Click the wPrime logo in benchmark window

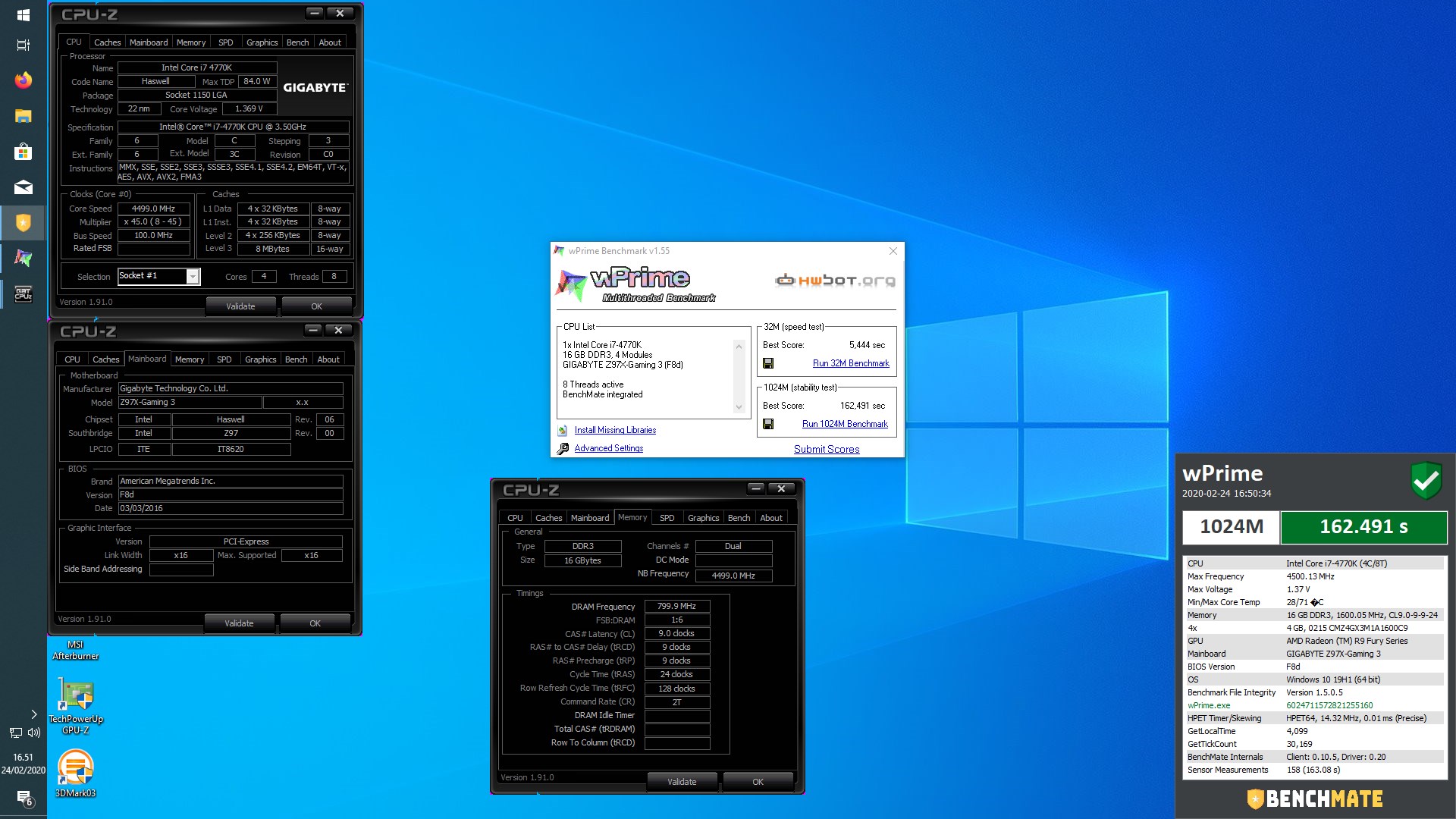tap(635, 284)
